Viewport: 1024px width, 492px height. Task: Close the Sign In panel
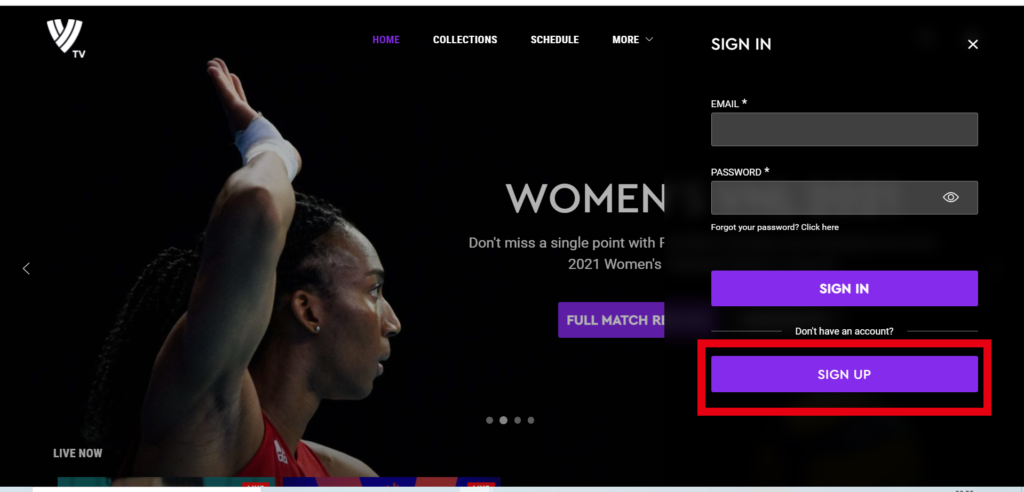[972, 44]
